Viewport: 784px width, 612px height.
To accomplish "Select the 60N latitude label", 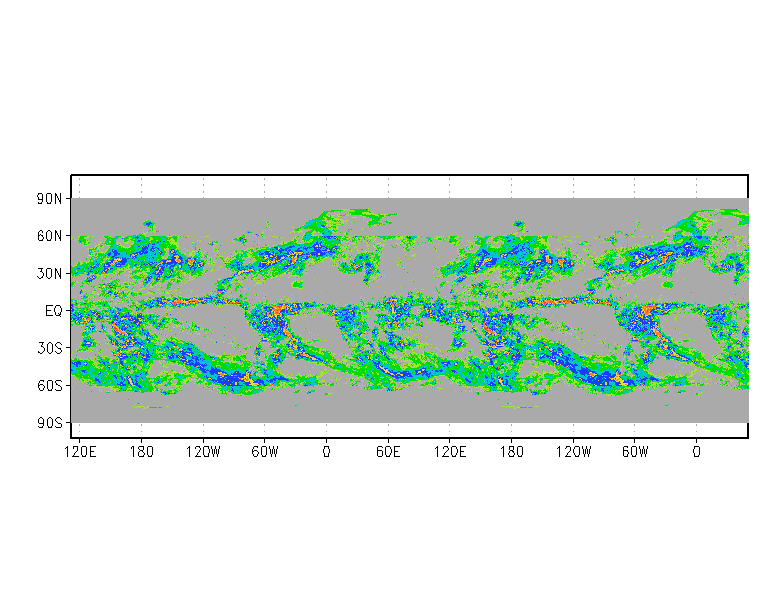I will click(49, 236).
